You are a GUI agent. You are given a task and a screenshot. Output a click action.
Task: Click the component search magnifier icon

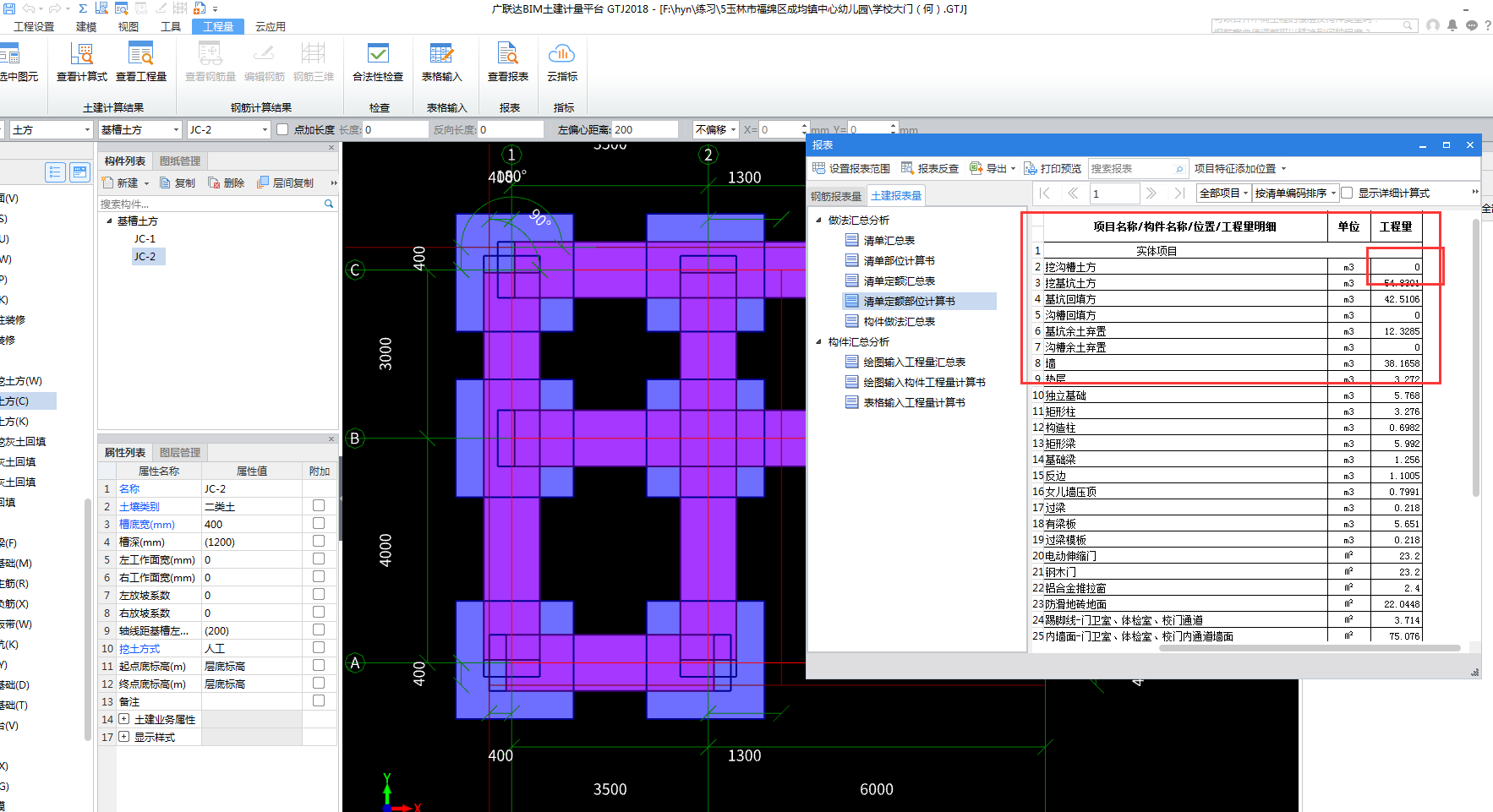(329, 204)
